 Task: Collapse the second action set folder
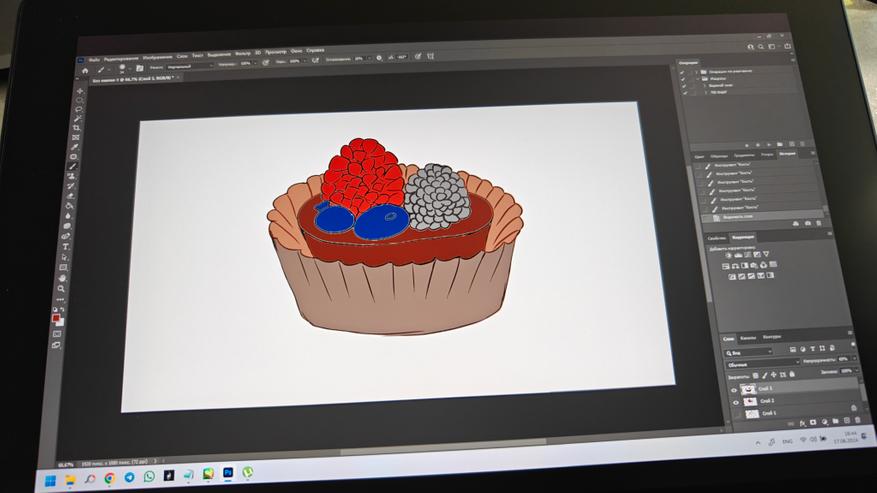(697, 79)
